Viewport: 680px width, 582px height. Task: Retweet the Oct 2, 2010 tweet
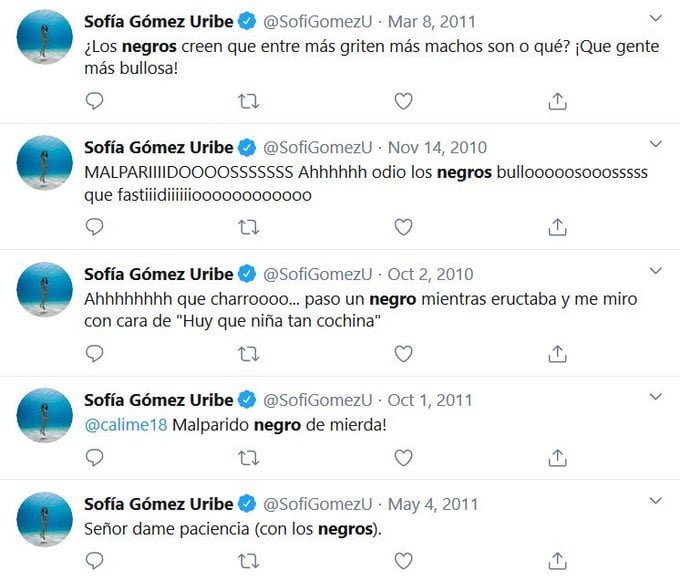(x=249, y=354)
